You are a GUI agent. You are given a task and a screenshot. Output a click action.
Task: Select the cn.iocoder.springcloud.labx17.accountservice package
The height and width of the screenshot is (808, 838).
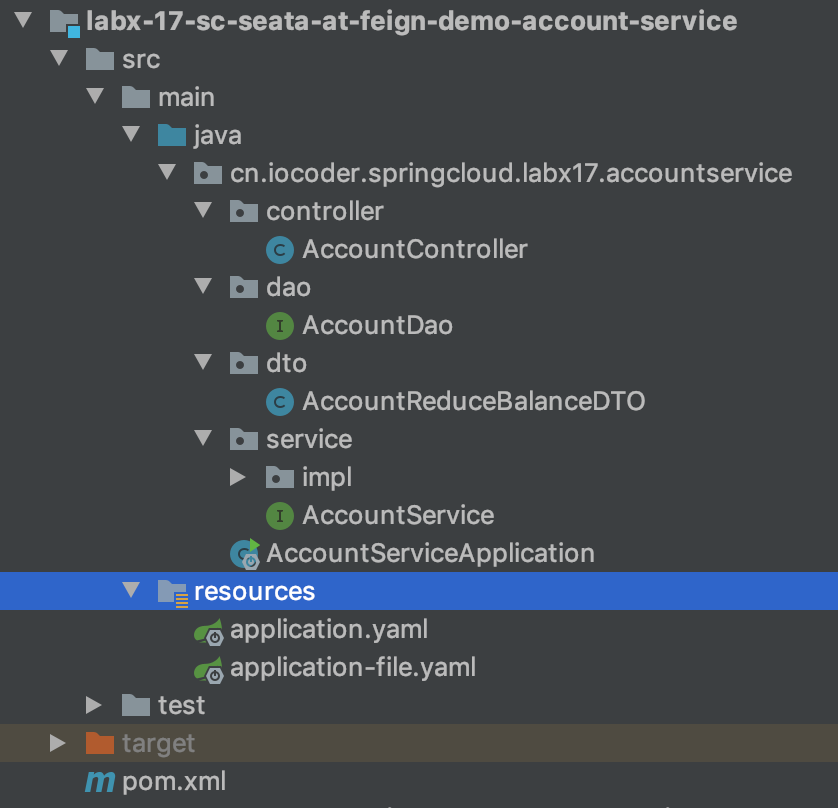point(510,173)
